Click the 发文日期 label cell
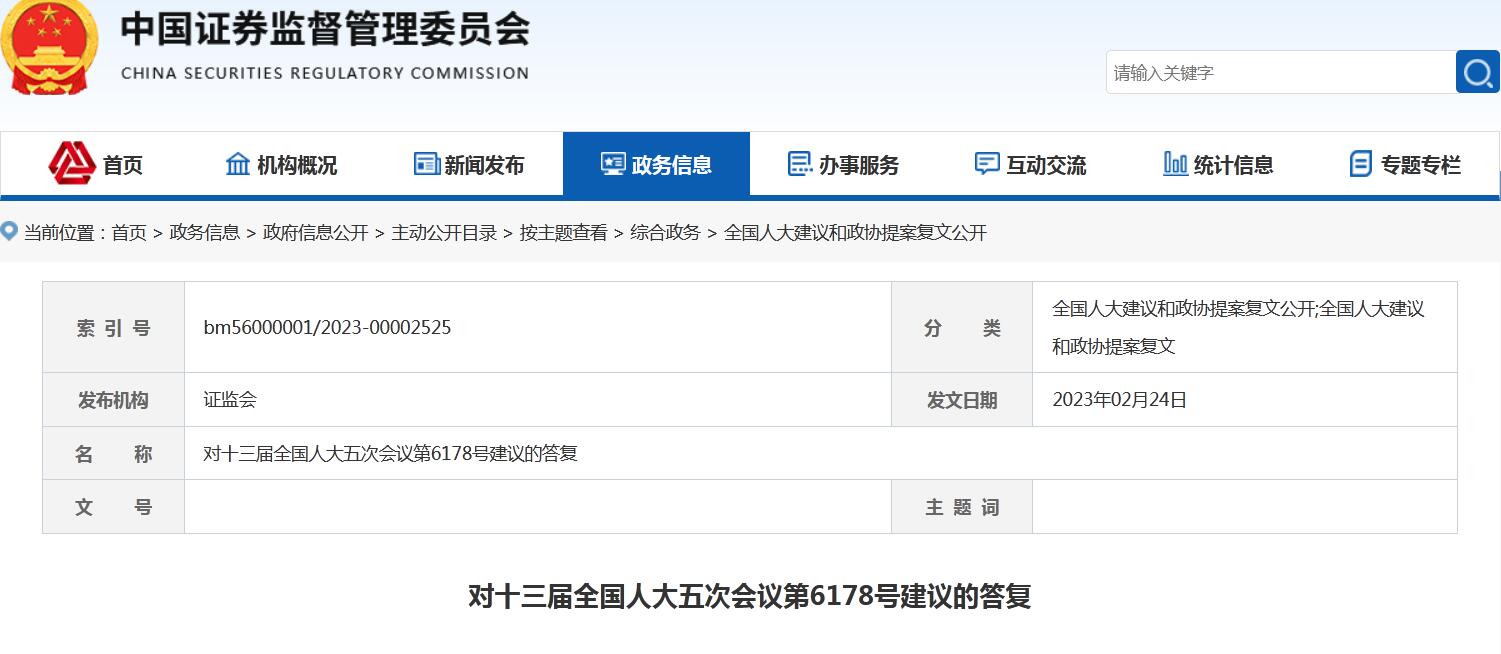Image resolution: width=1501 pixels, height=654 pixels. pos(962,400)
